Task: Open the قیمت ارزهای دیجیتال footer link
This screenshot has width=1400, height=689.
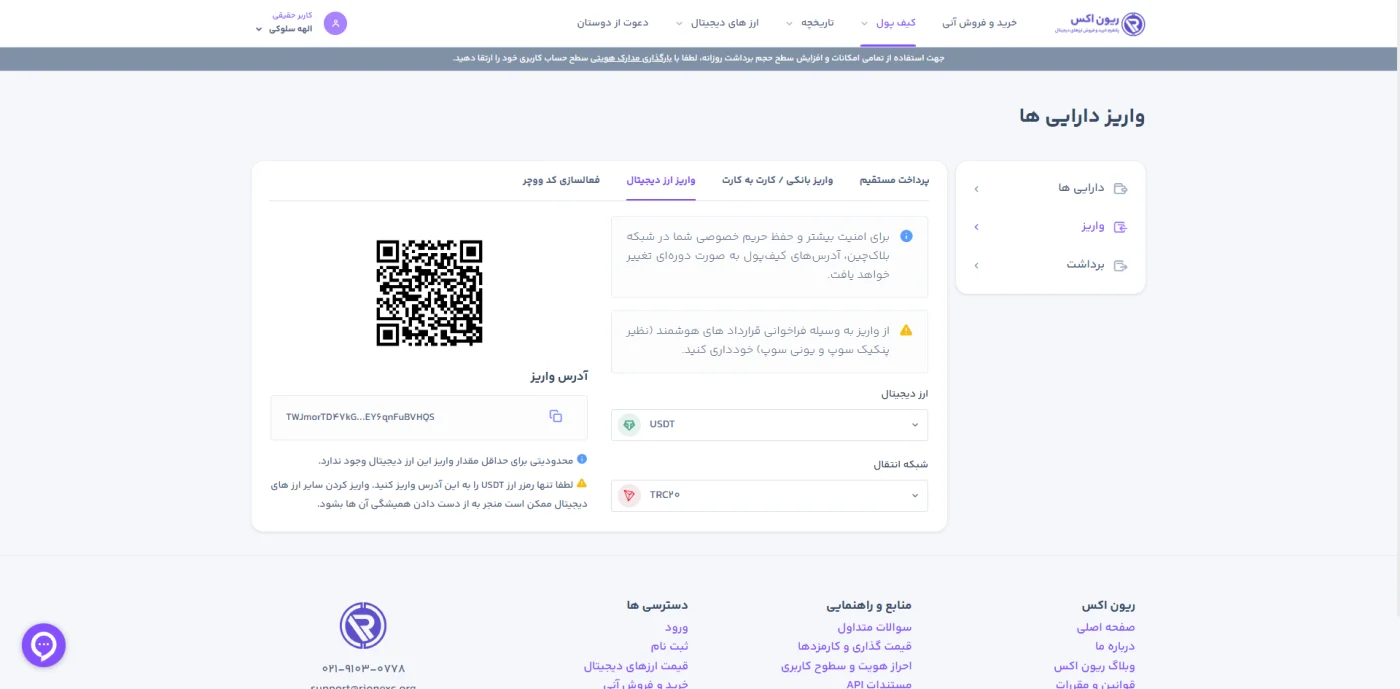Action: pyautogui.click(x=636, y=666)
